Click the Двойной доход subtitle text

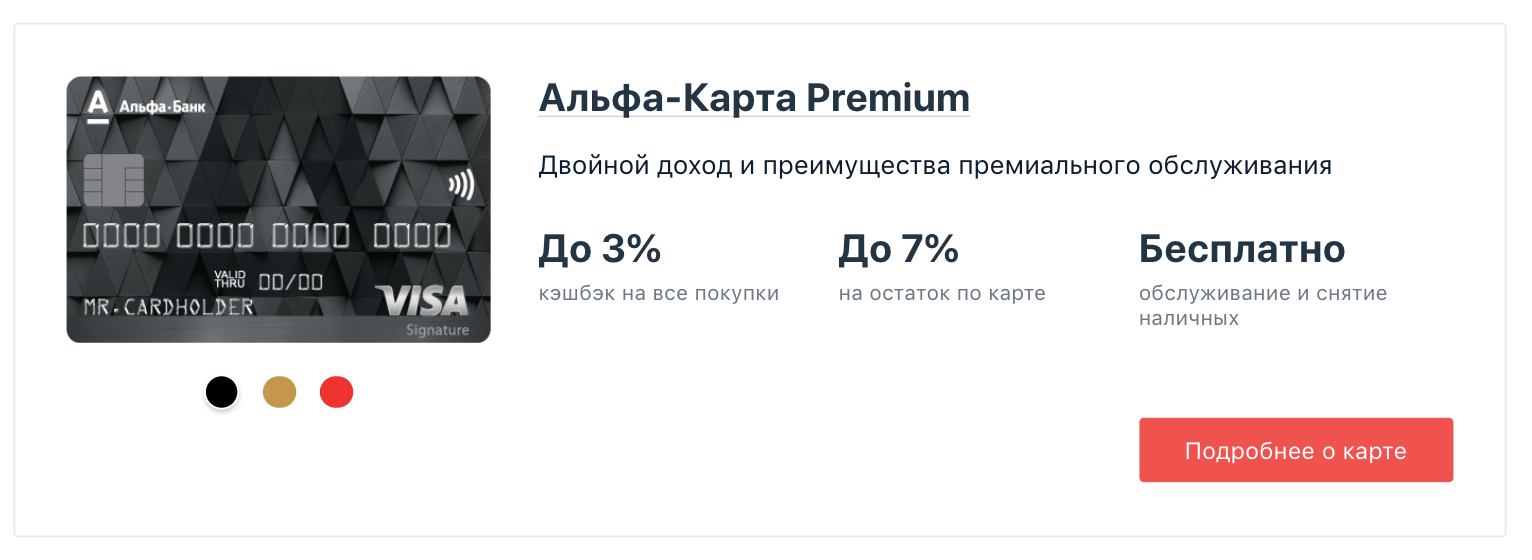[934, 165]
